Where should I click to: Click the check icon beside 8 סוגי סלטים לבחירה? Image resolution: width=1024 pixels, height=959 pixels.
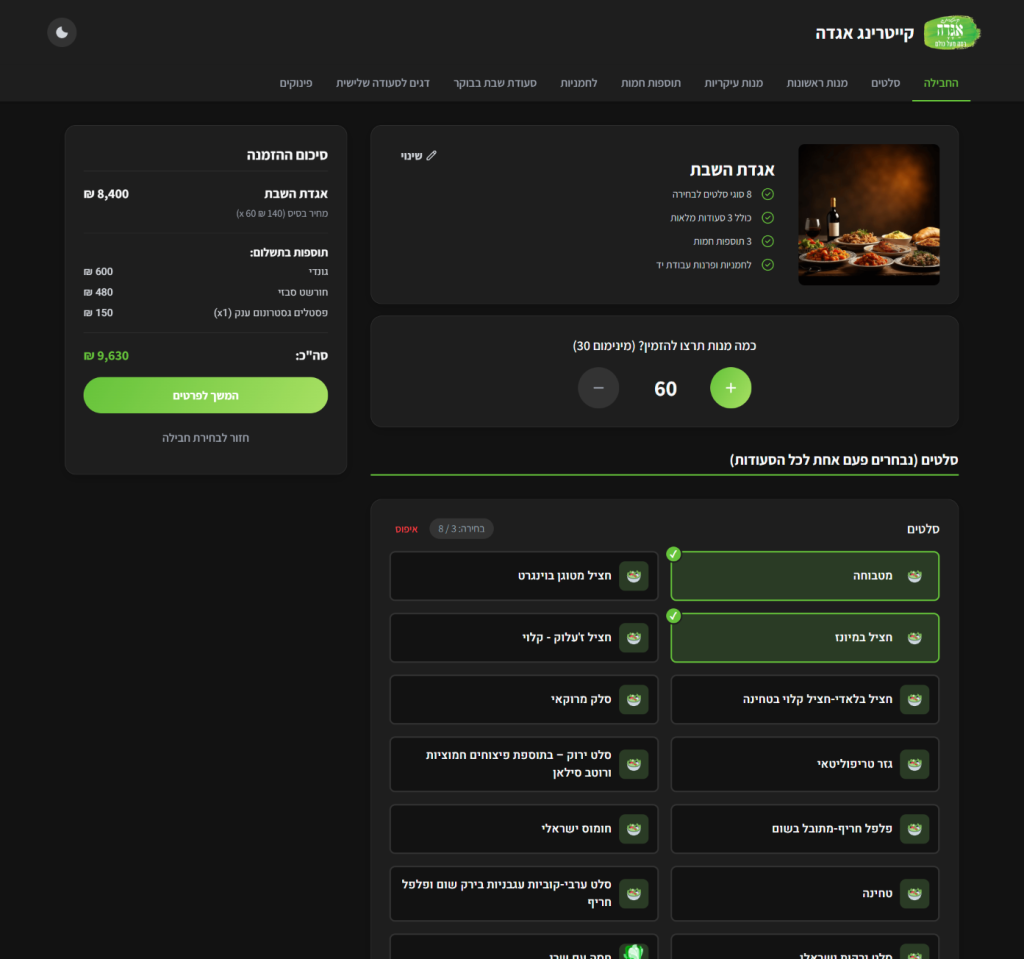768,194
